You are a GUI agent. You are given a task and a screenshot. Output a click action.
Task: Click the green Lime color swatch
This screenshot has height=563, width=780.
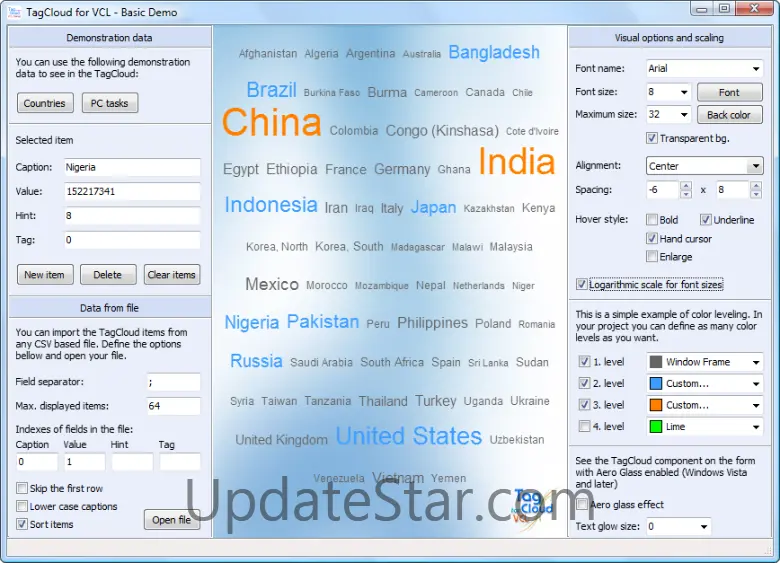(656, 427)
